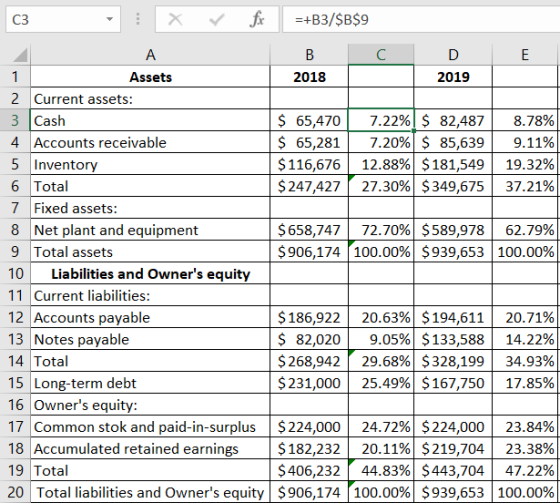Select column E header
Screen dimensions: 560x503
click(524, 55)
